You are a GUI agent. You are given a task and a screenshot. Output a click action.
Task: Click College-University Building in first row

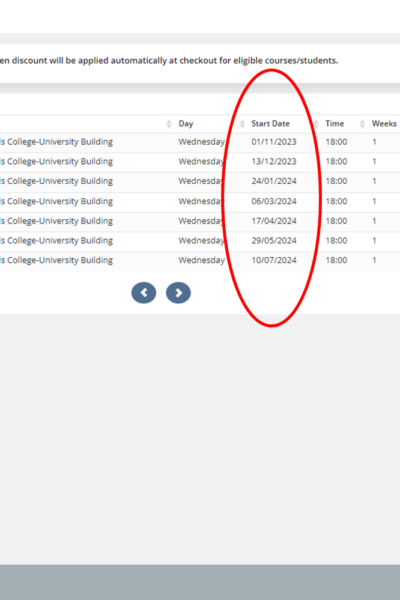tap(60, 142)
